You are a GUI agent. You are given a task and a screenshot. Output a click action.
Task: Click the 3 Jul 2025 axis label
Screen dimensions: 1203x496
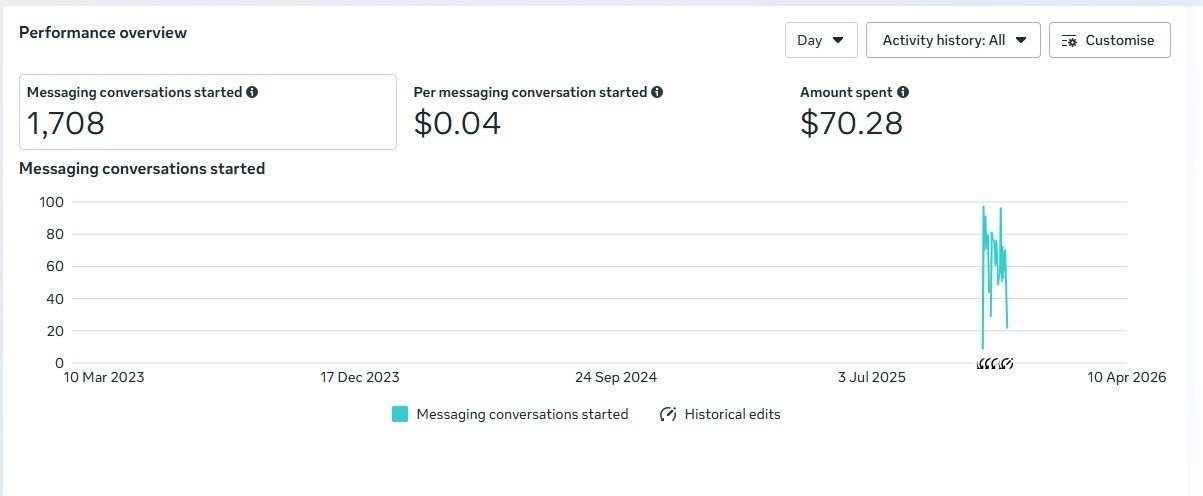coord(872,378)
